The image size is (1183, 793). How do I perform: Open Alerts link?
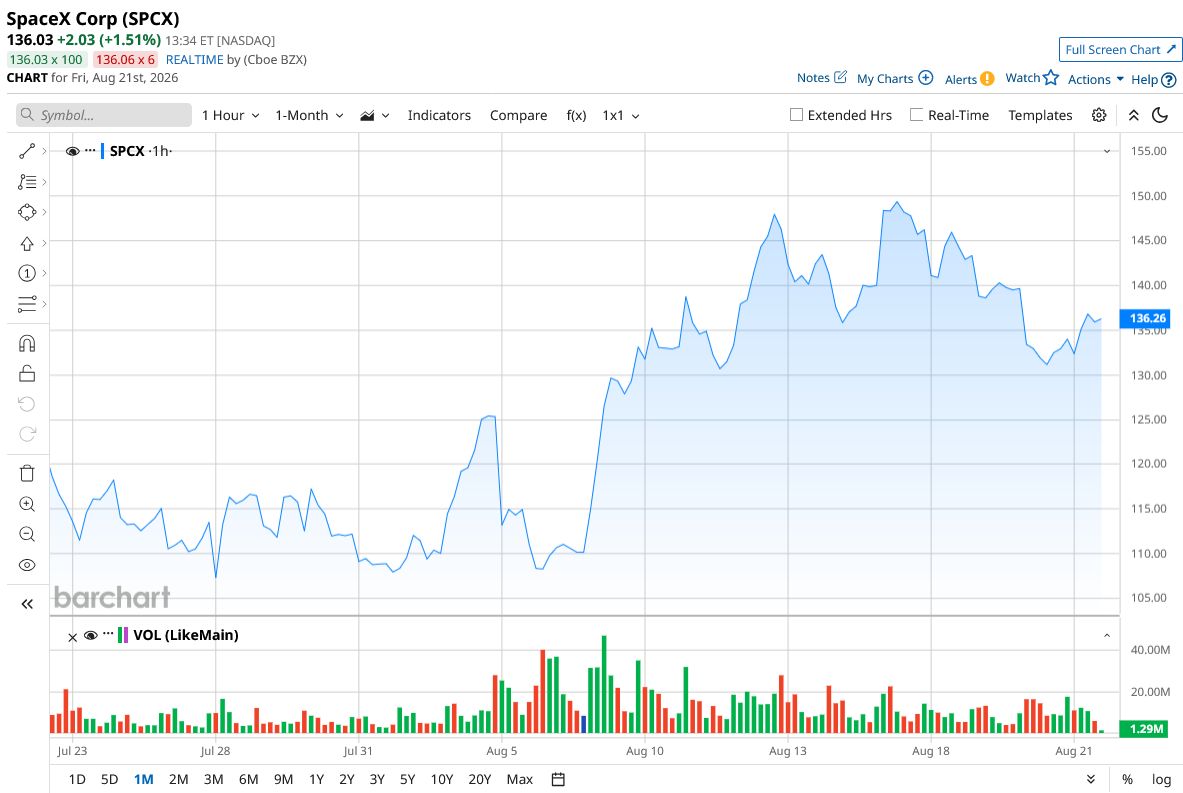[x=969, y=79]
